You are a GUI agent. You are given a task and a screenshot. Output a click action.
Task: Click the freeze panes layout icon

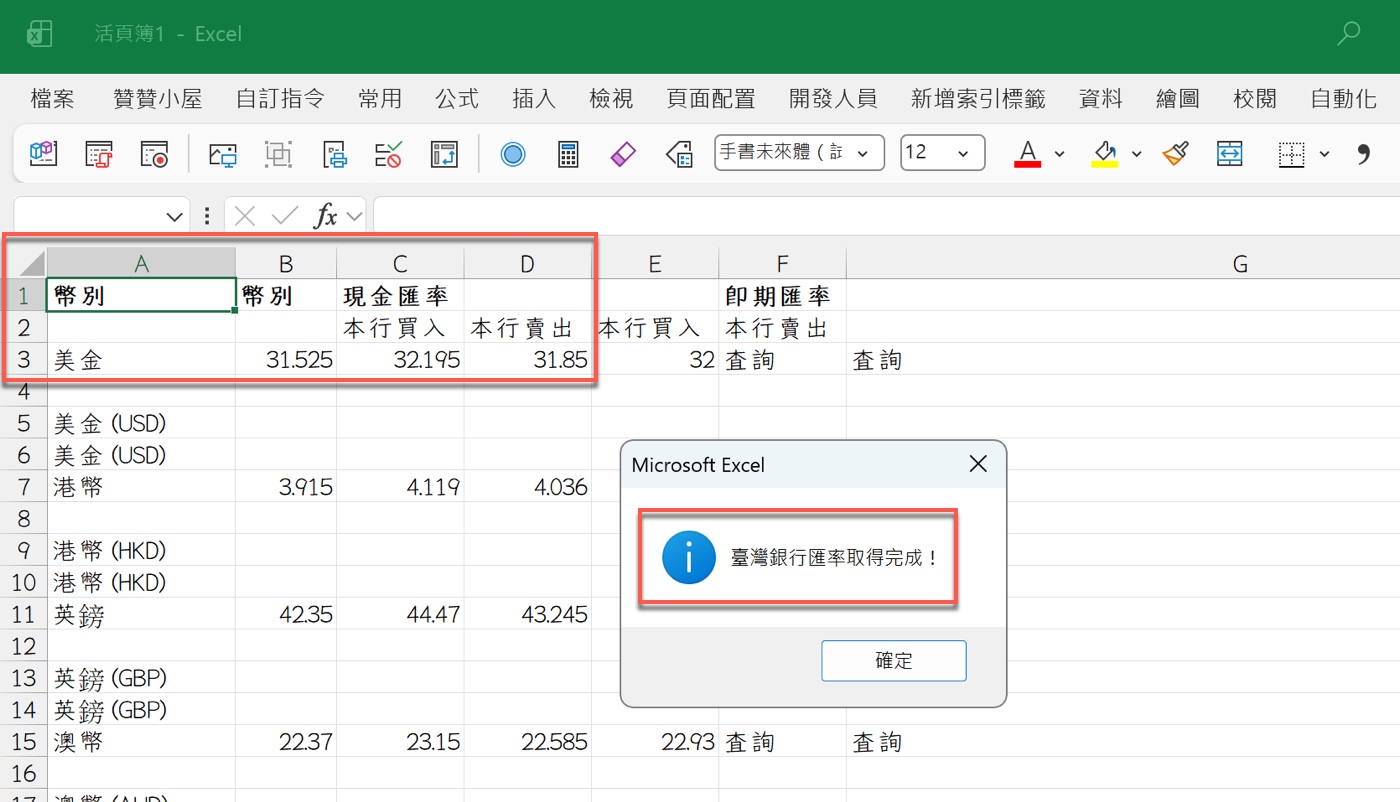[x=444, y=153]
